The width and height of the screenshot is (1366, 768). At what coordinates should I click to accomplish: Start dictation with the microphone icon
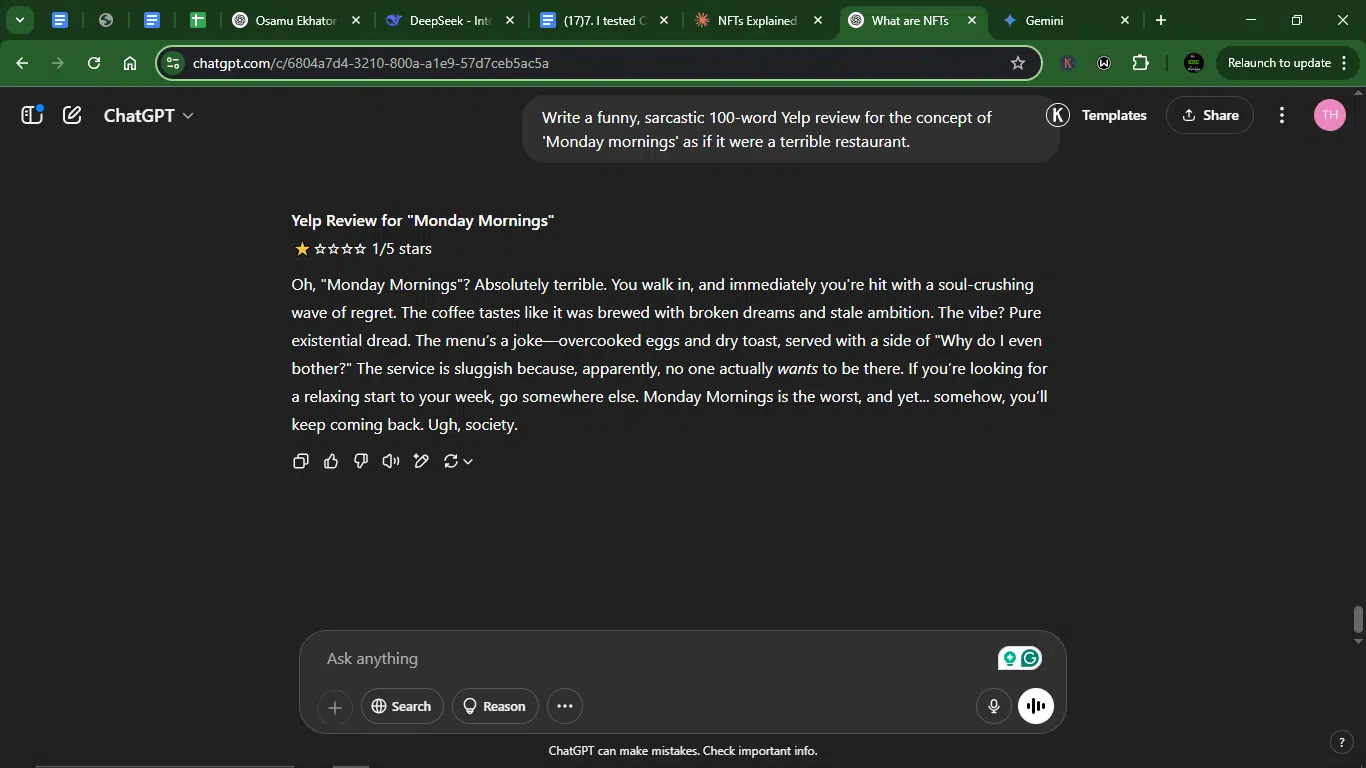pyautogui.click(x=994, y=706)
